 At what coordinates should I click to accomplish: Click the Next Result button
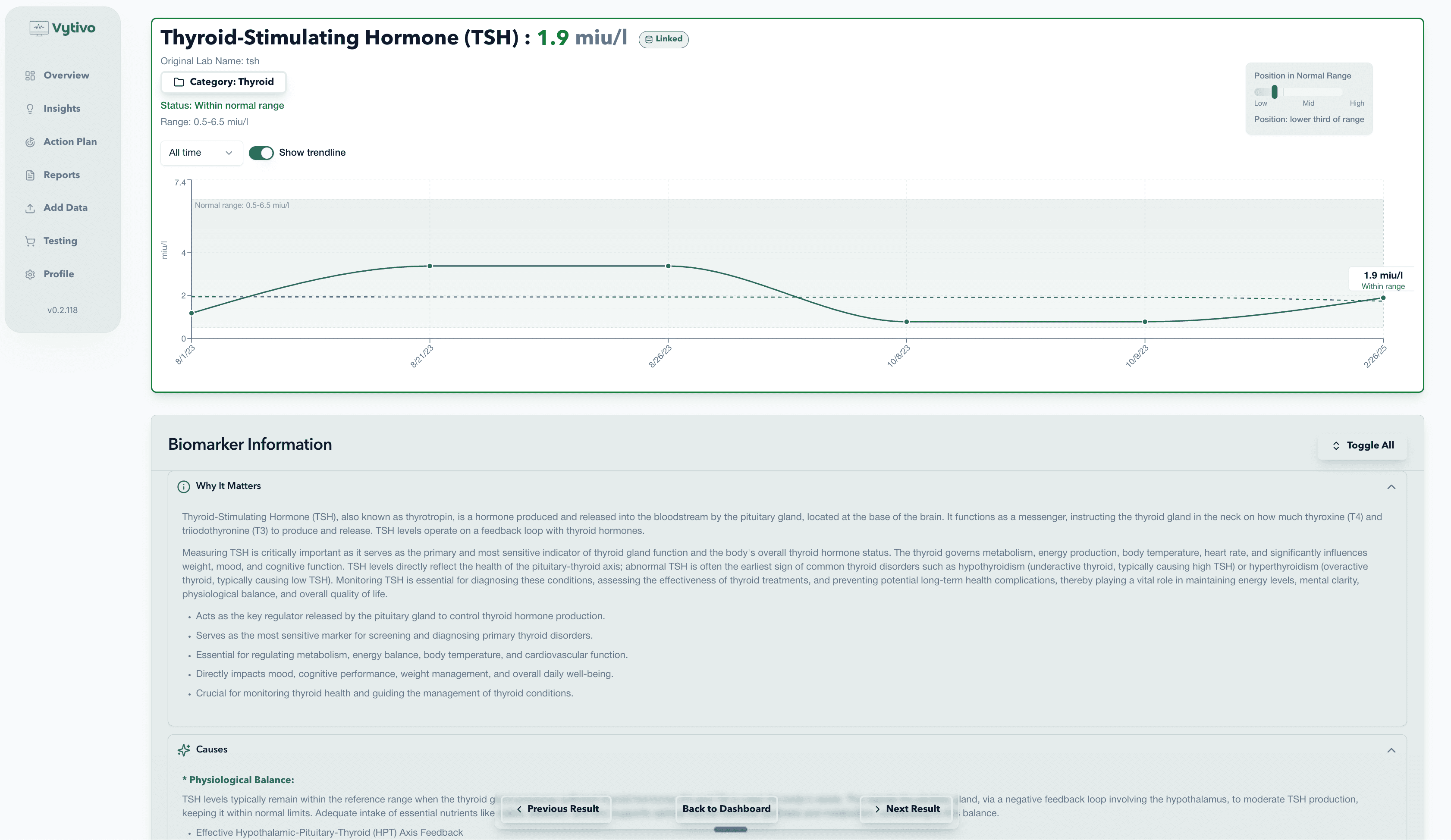click(x=906, y=809)
